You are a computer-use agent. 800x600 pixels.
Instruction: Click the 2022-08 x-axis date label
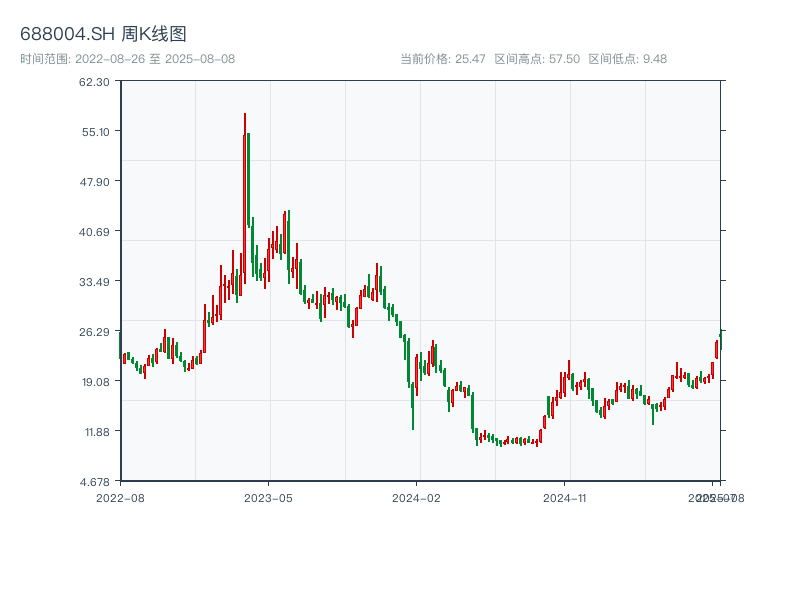point(120,497)
